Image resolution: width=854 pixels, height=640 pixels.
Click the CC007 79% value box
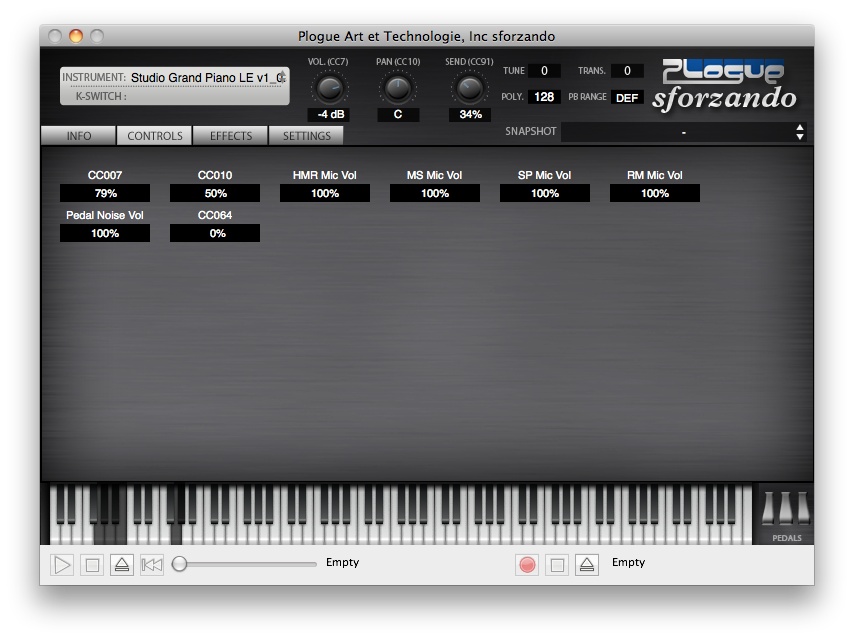click(105, 193)
